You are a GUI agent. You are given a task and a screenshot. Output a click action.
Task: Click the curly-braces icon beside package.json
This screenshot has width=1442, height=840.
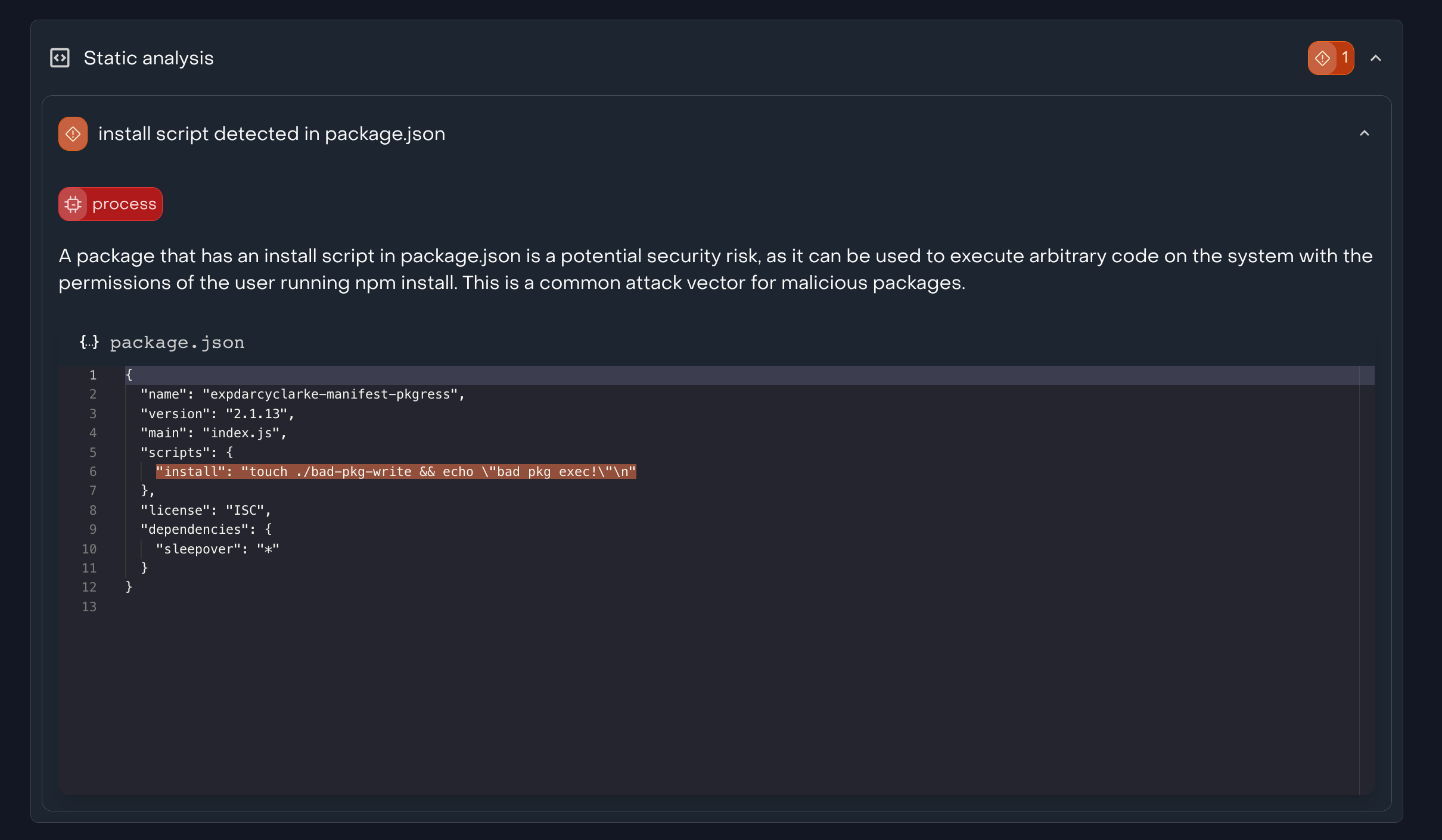88,343
